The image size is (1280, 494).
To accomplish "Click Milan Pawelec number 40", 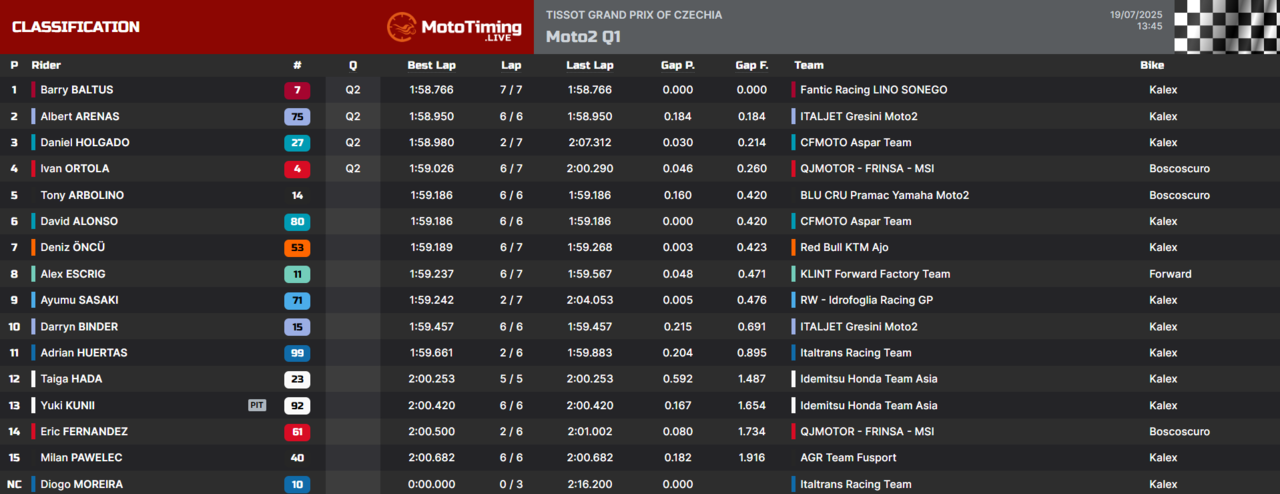I will coord(297,457).
